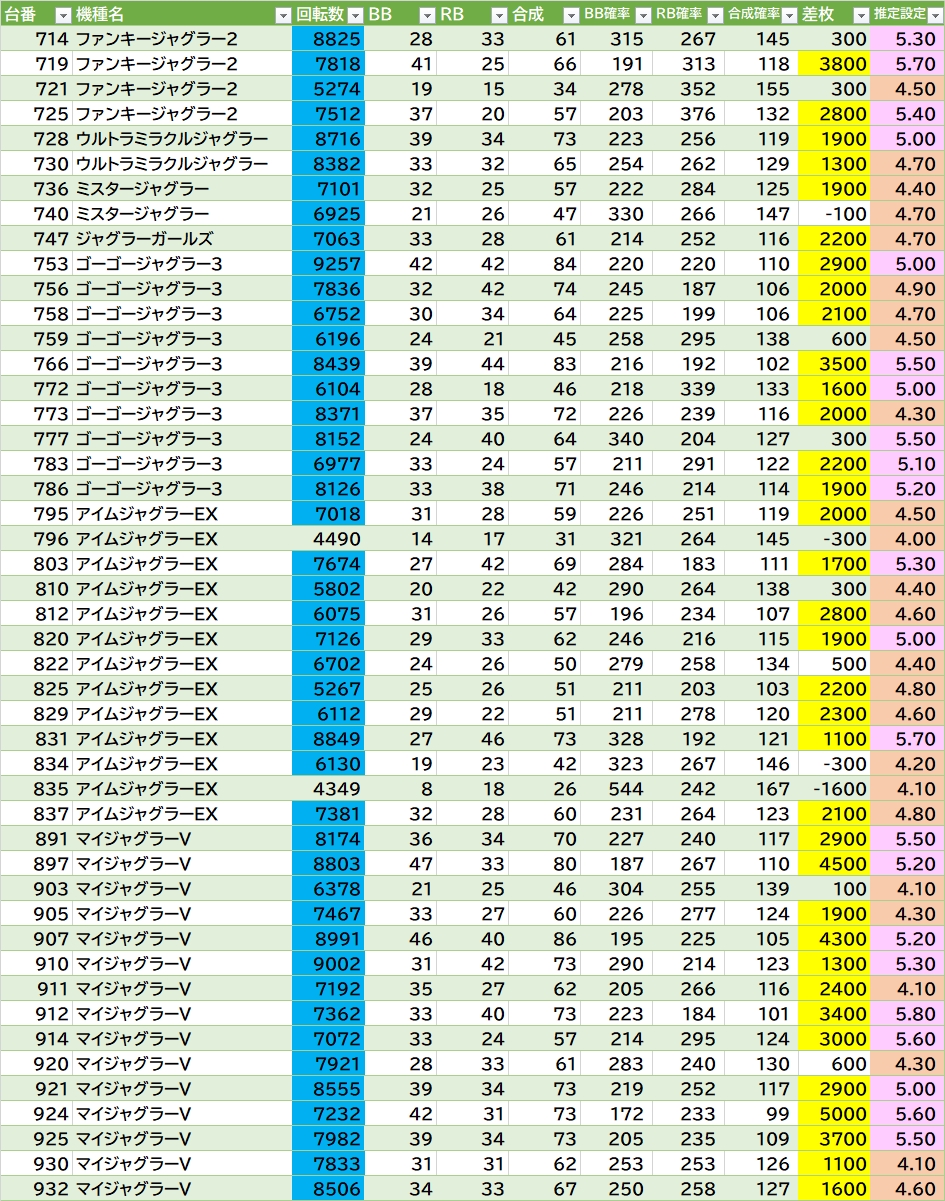Open the 機種名 column filter dropdown
This screenshot has height=1201, width=945.
coord(282,15)
